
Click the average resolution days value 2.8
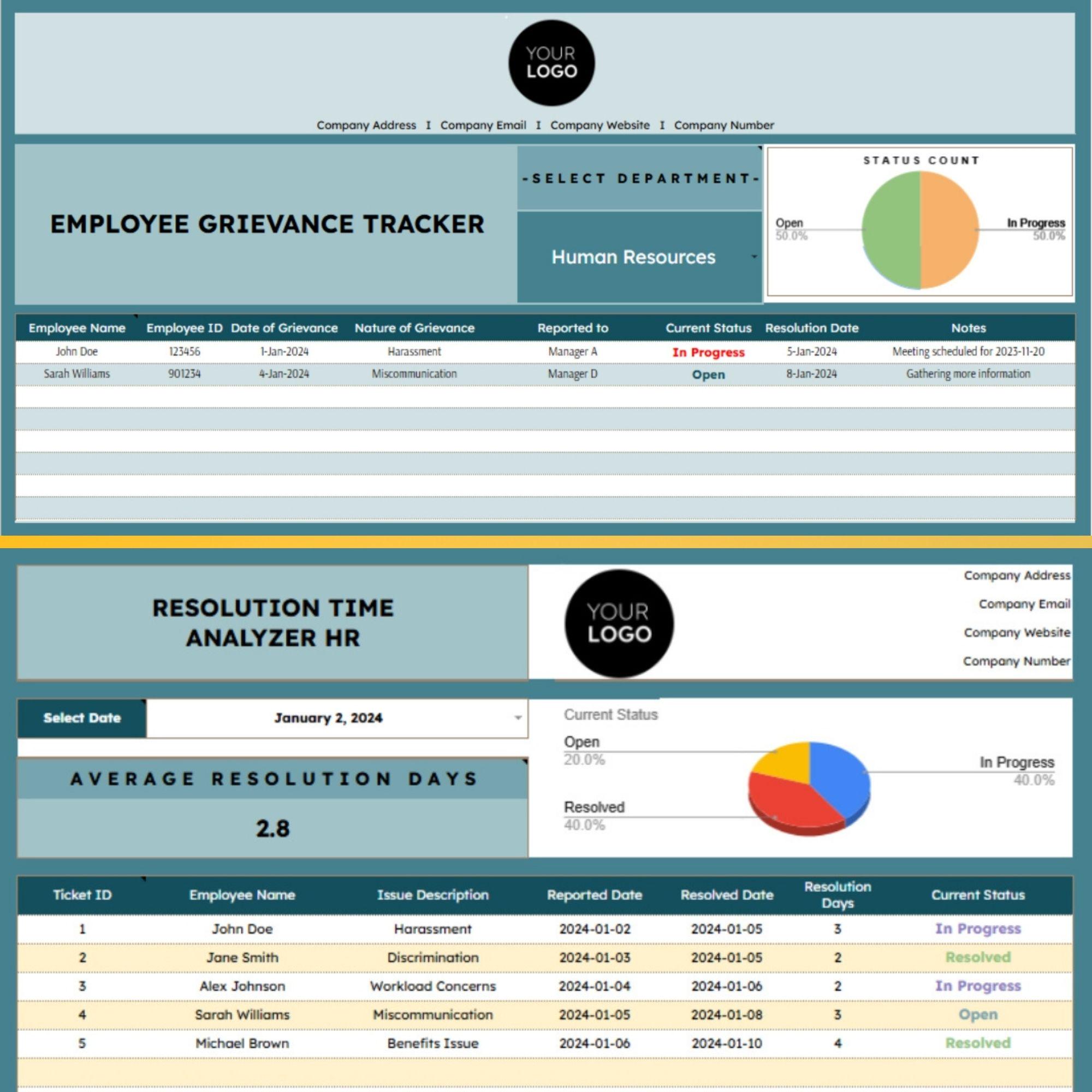(271, 828)
